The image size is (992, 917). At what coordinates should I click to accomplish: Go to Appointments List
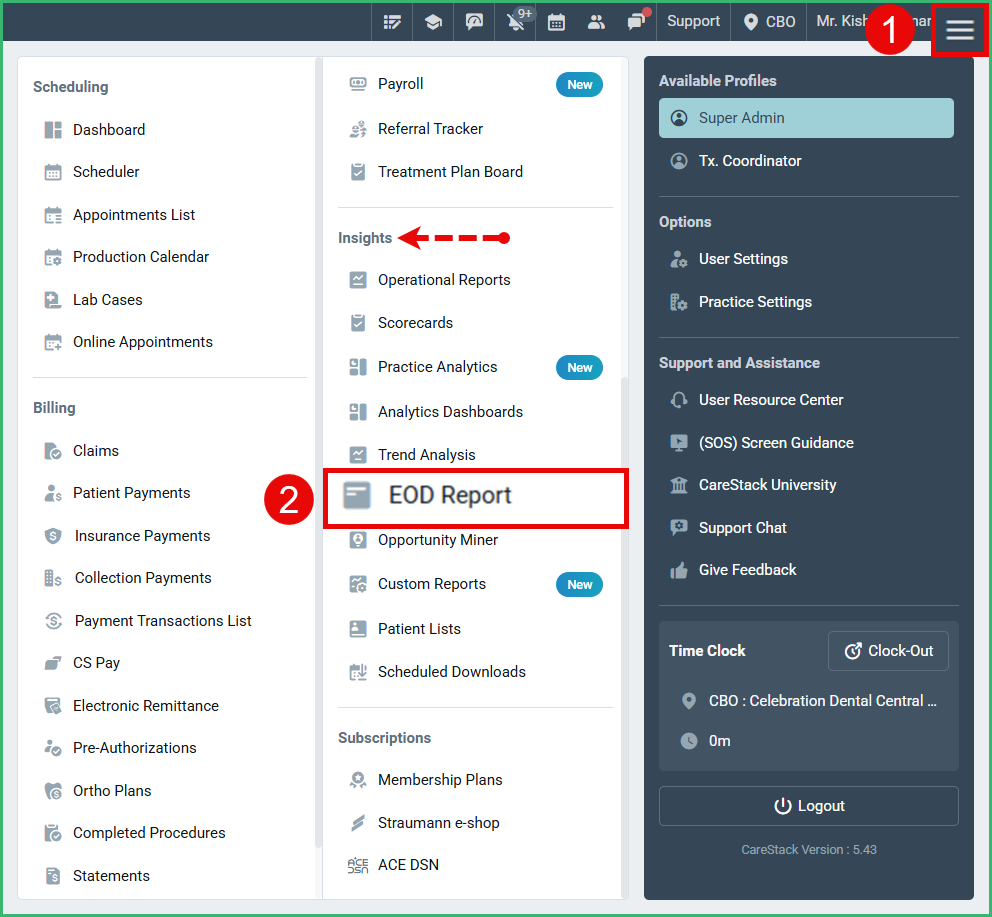point(134,215)
